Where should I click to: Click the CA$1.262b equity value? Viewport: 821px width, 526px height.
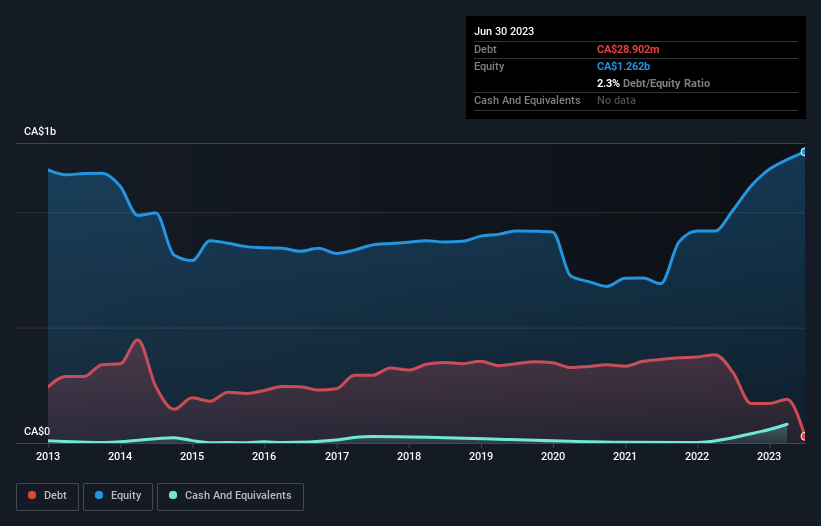point(623,66)
